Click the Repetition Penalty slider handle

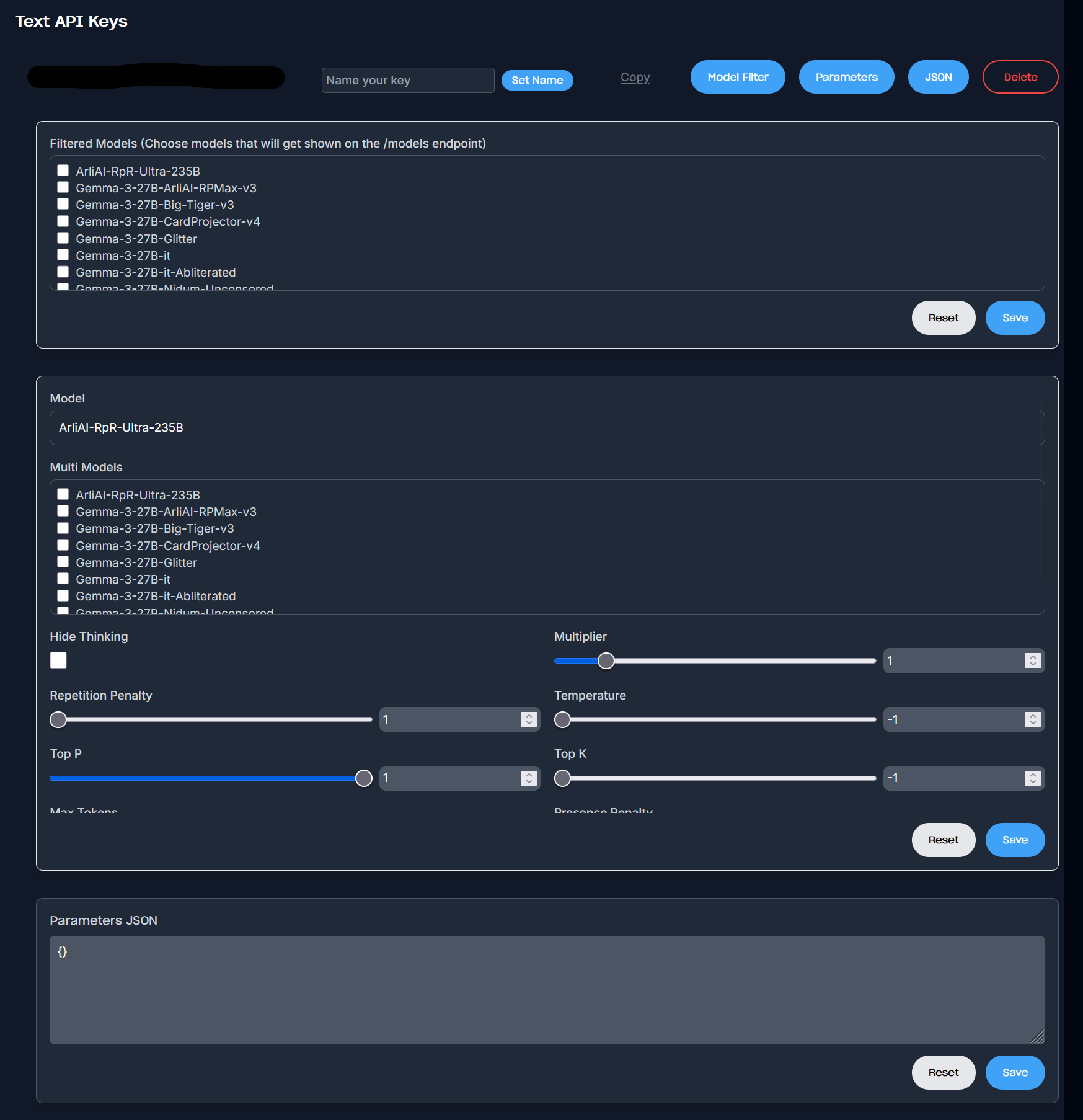coord(58,719)
